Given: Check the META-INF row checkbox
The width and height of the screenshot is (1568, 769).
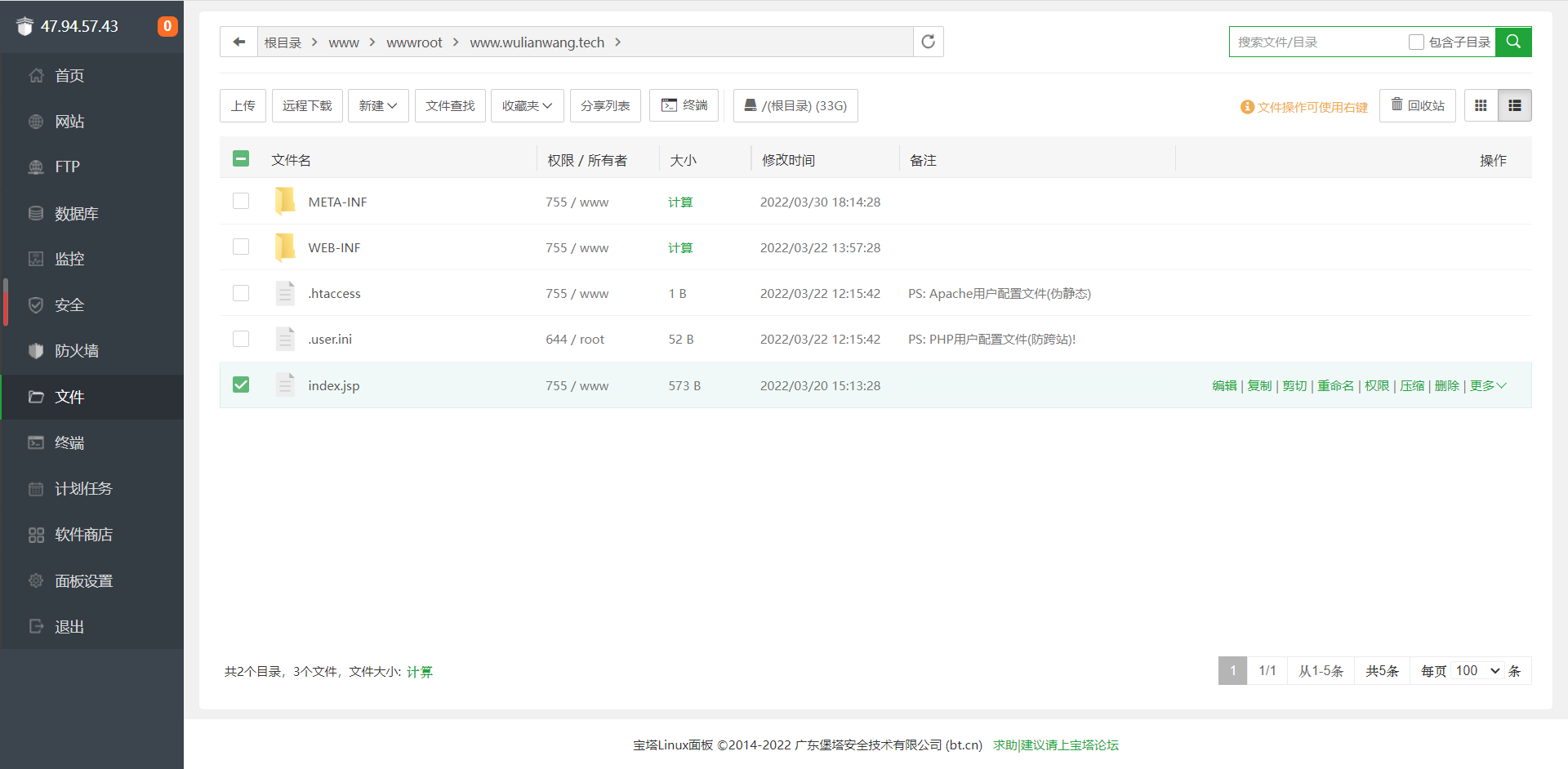Looking at the screenshot, I should point(241,201).
